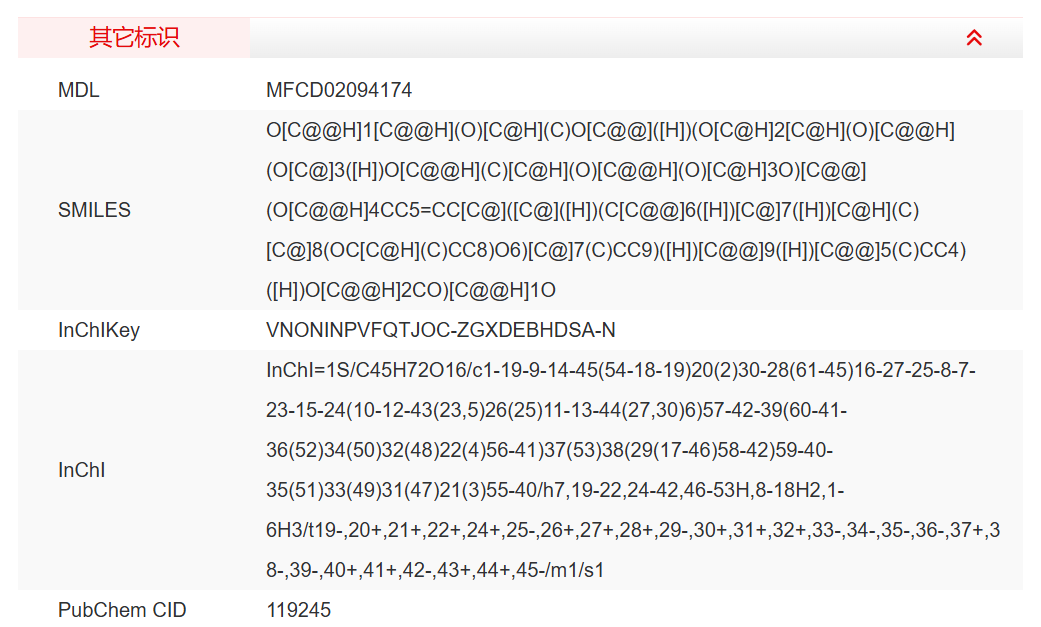Click SMILES line starting with [C@]8(OC[C@H](C)CC8)
The width and height of the screenshot is (1041, 627).
pyautogui.click(x=616, y=250)
